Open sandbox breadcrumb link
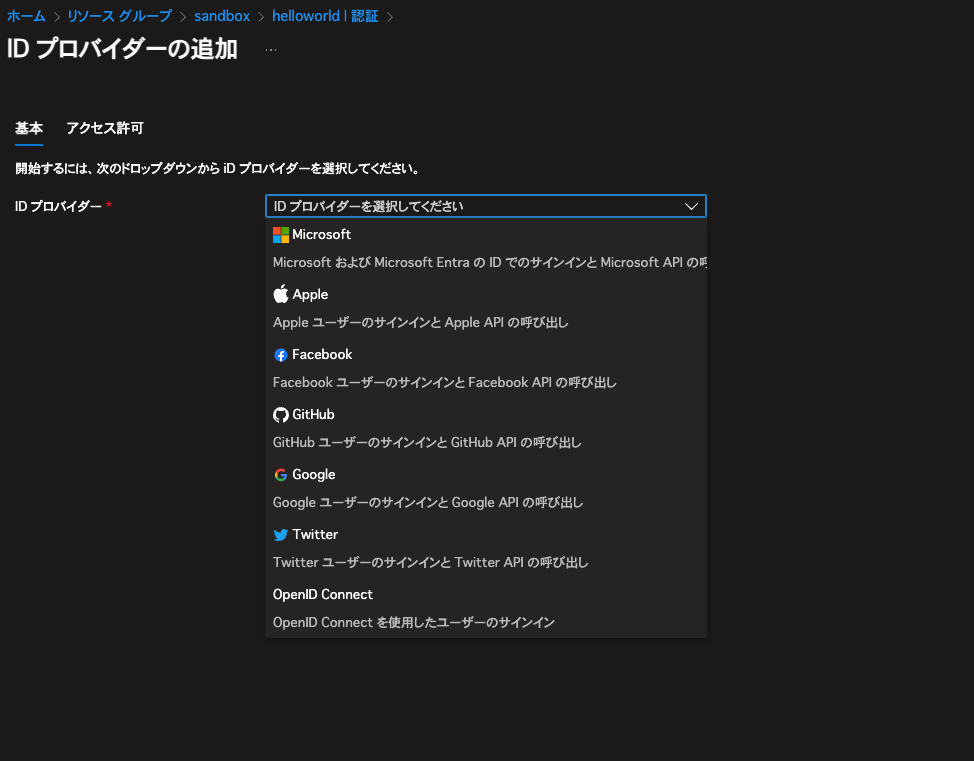The image size is (974, 761). [x=222, y=16]
